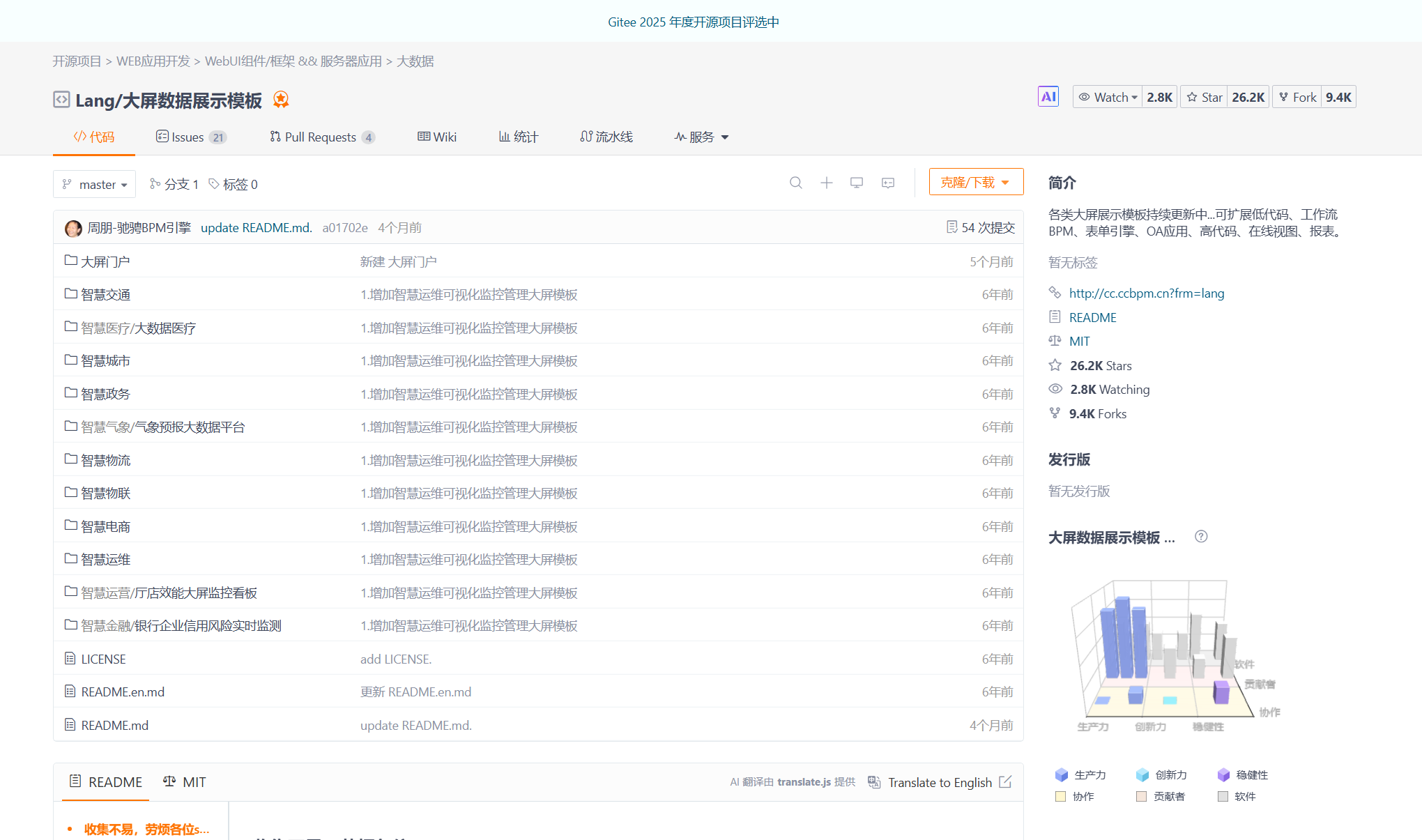The width and height of the screenshot is (1422, 840).
Task: Click the link icon beside the project URL
Action: [1055, 293]
